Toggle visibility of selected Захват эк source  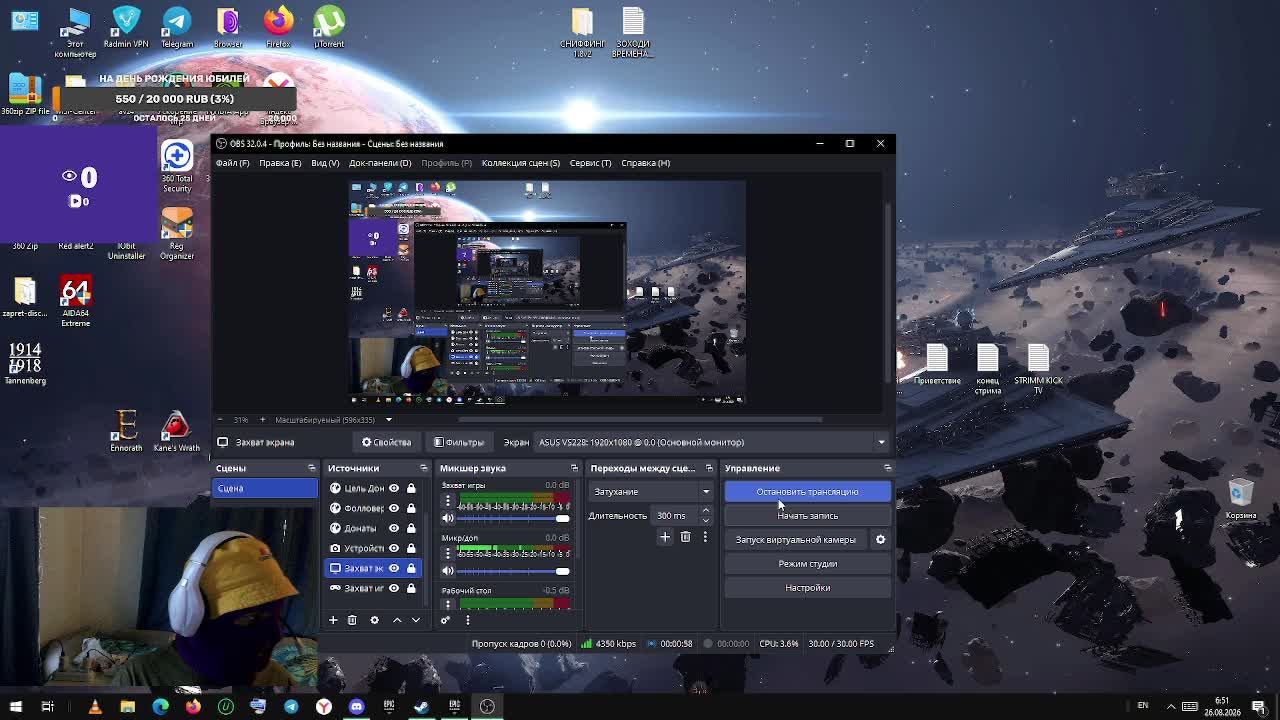[394, 568]
